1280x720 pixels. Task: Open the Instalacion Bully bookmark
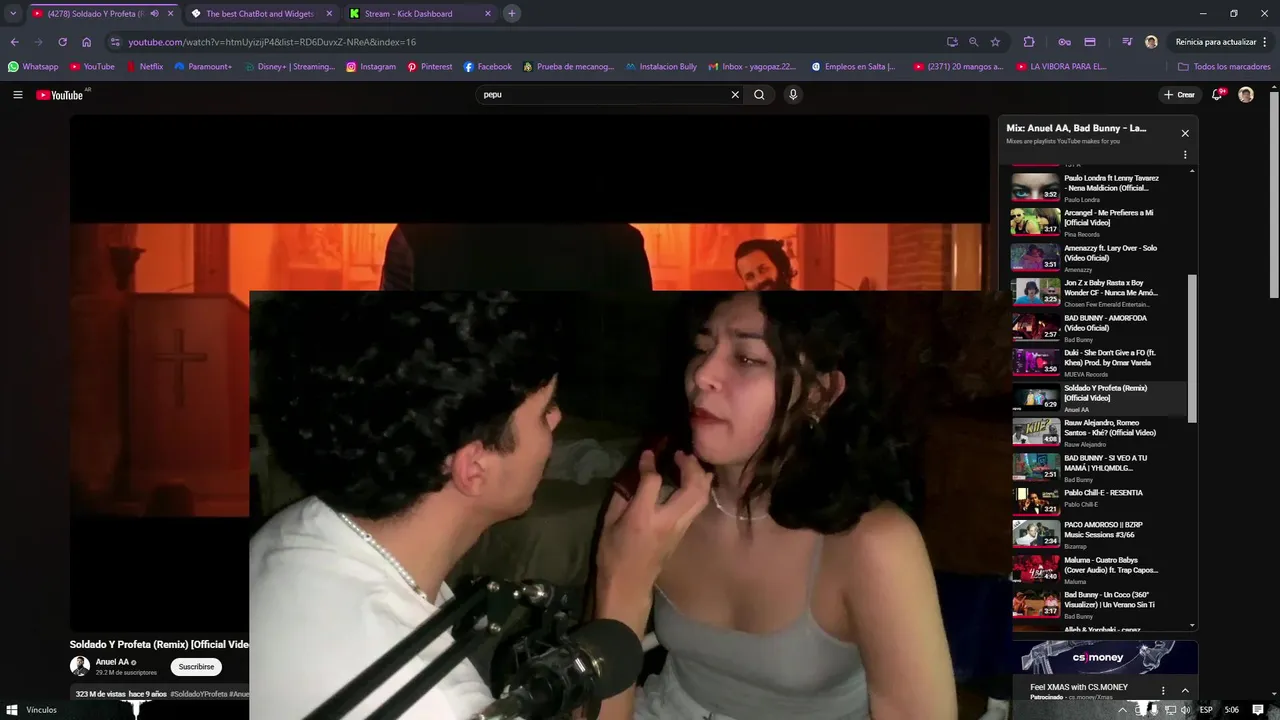coord(661,67)
